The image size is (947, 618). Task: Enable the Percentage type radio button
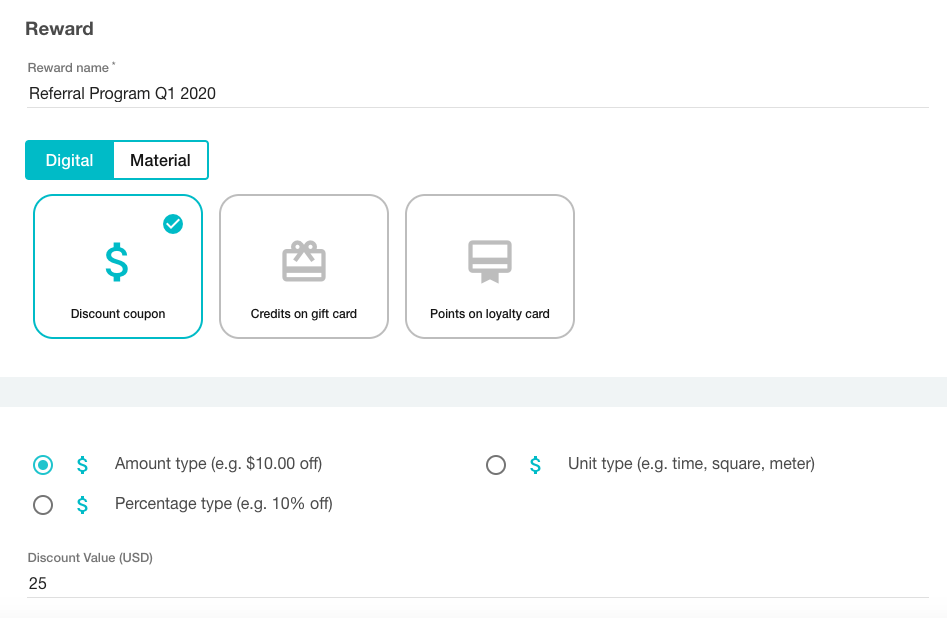pyautogui.click(x=43, y=505)
